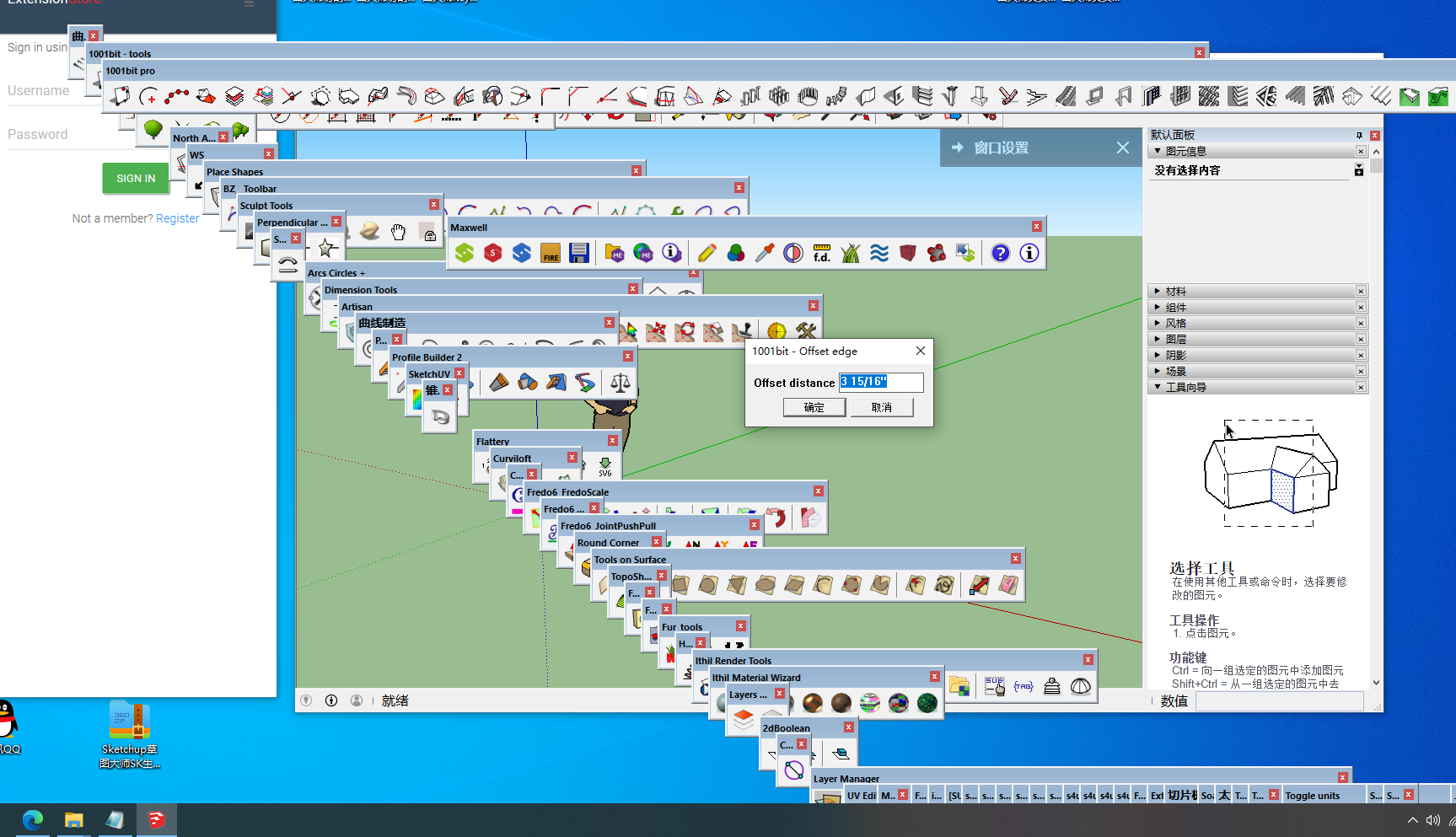Show hidden system tray icons chevron
This screenshot has width=1456, height=837.
(x=1412, y=820)
